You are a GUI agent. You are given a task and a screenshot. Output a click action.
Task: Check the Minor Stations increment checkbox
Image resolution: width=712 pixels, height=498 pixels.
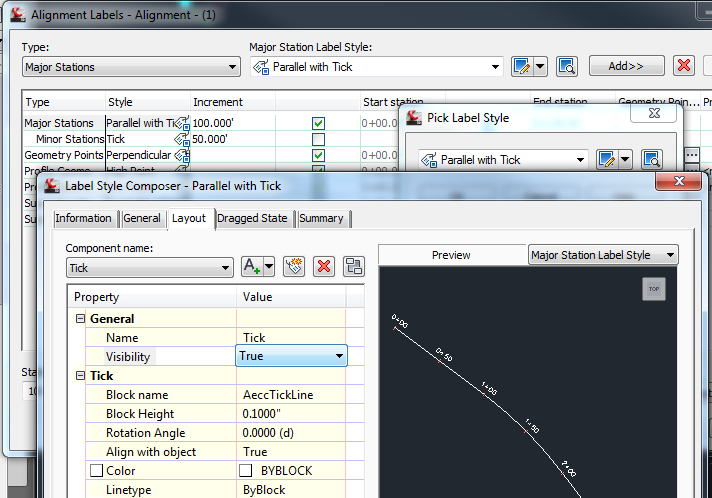click(x=318, y=139)
